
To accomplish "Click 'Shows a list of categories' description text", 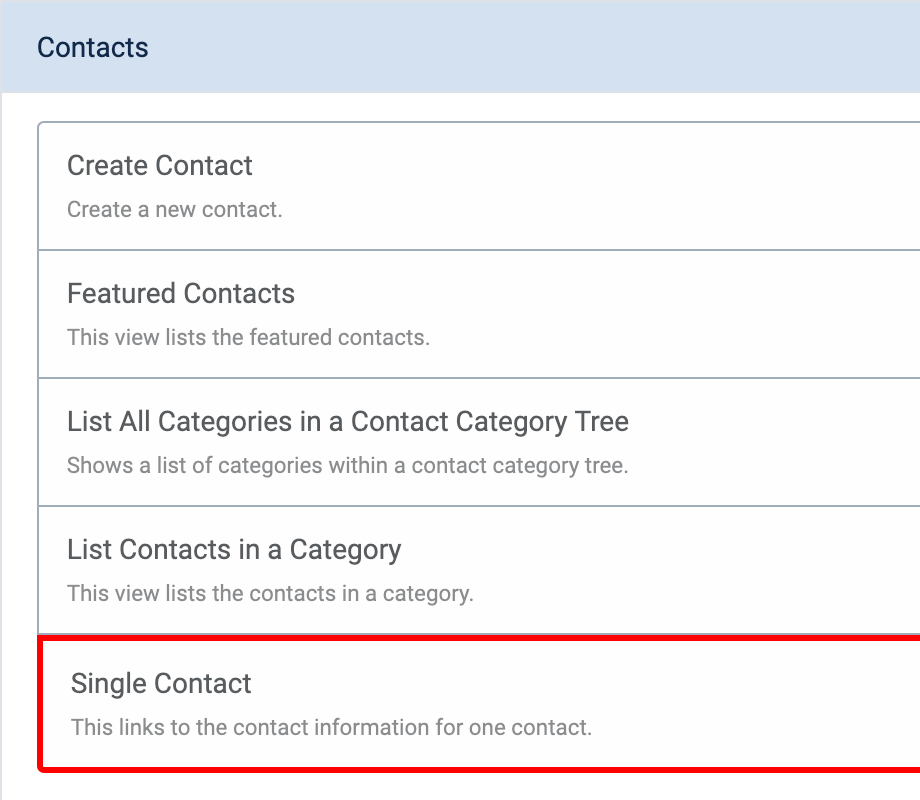I will tap(347, 465).
